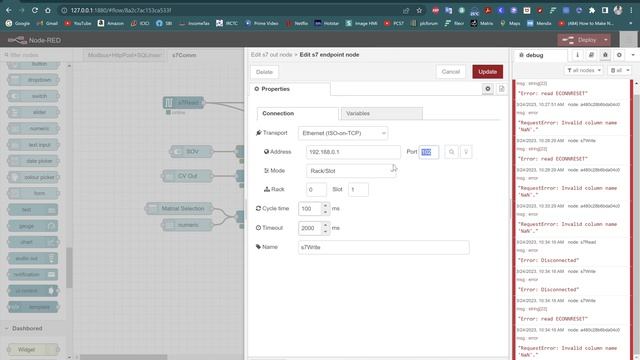
Task: Click the Edit s7 out node breadcrumb
Action: tap(271, 55)
